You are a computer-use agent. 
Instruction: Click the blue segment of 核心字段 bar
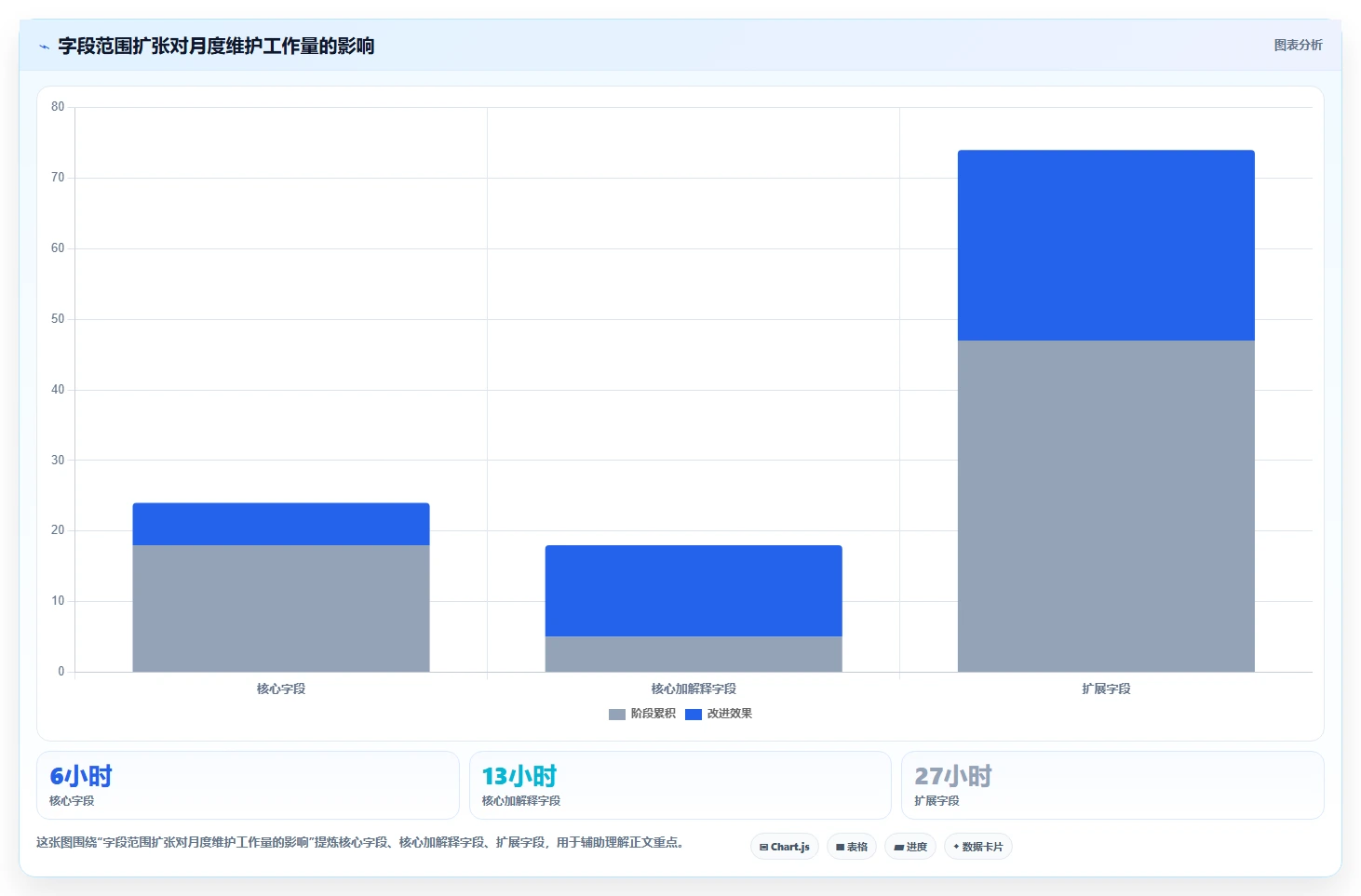coord(281,524)
